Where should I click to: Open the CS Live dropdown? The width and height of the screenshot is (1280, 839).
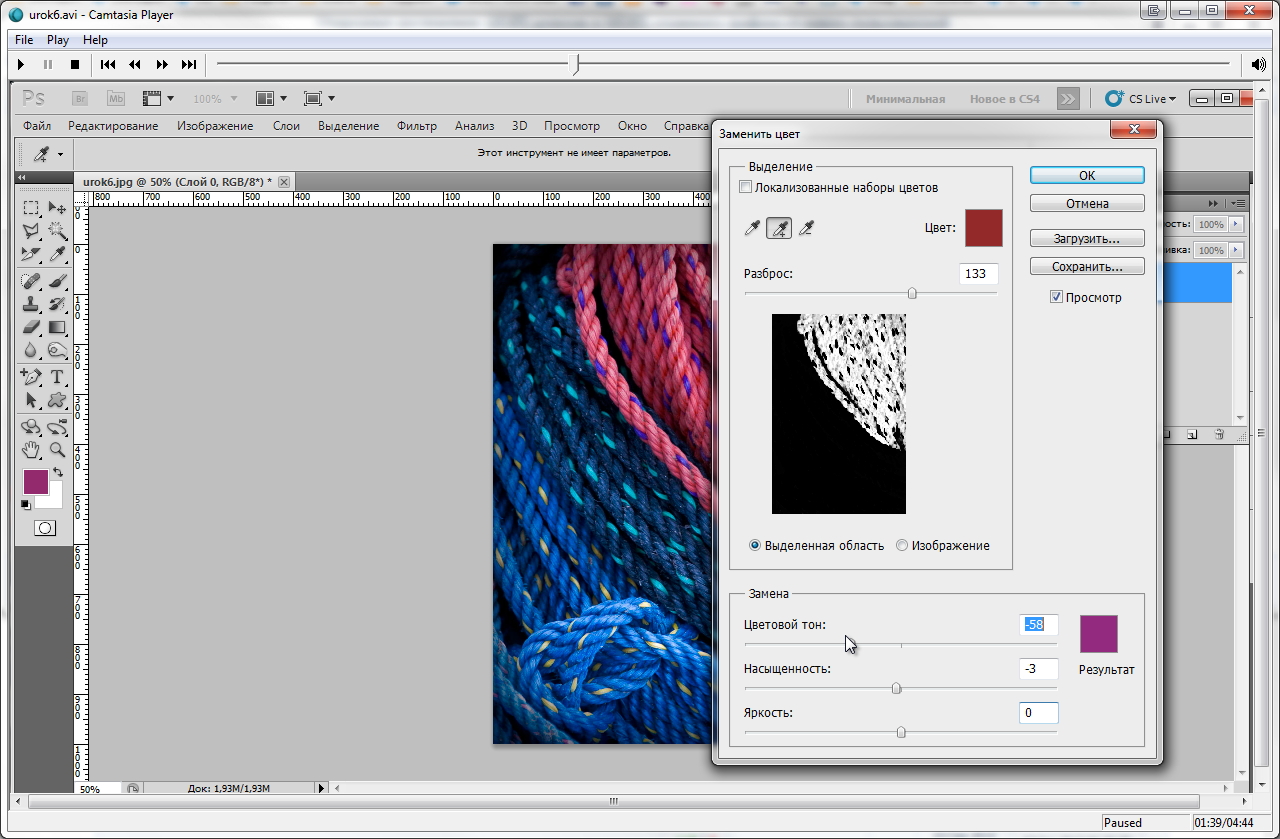(x=1141, y=99)
